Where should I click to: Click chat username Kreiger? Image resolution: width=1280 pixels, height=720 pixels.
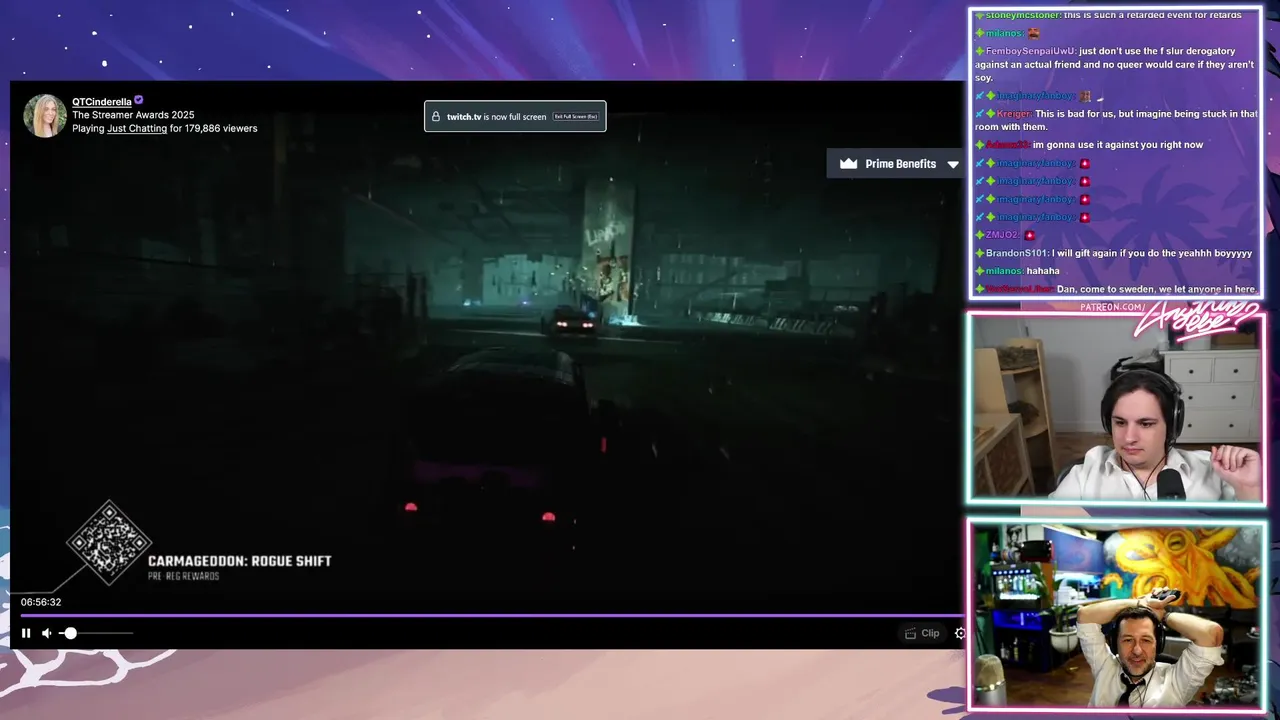point(1014,114)
